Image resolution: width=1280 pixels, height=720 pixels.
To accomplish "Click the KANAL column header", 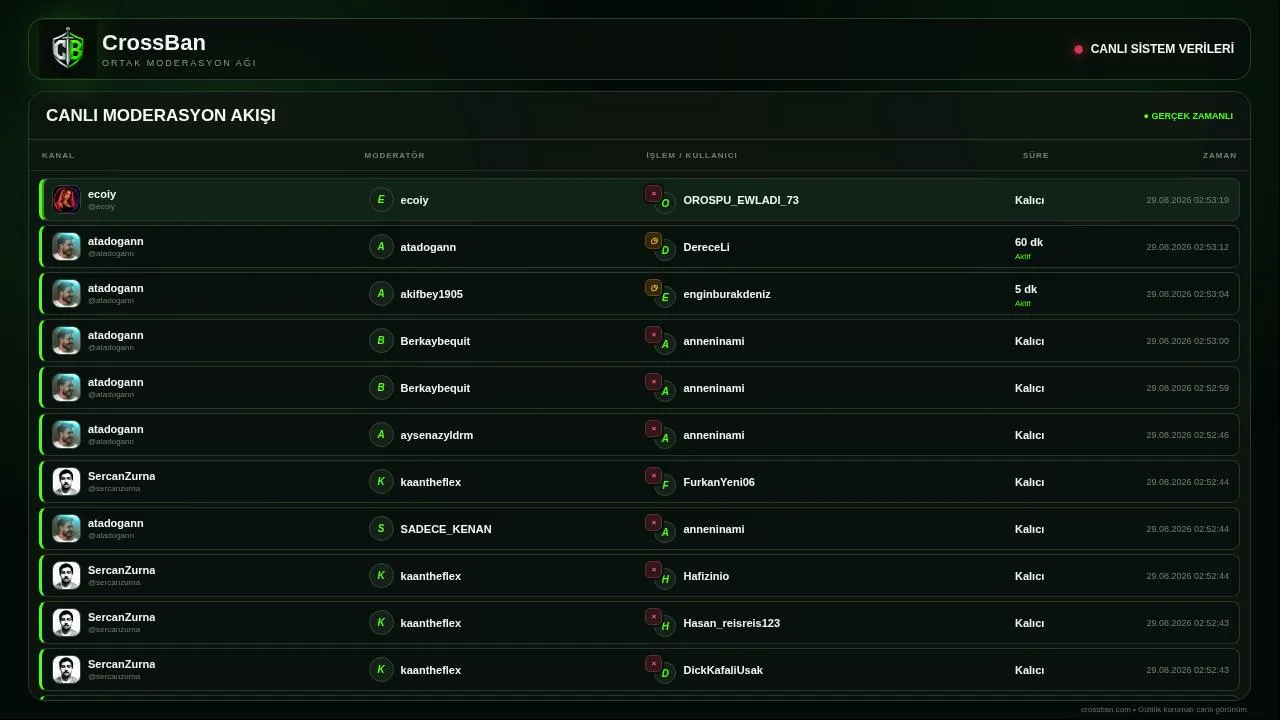I will point(58,155).
